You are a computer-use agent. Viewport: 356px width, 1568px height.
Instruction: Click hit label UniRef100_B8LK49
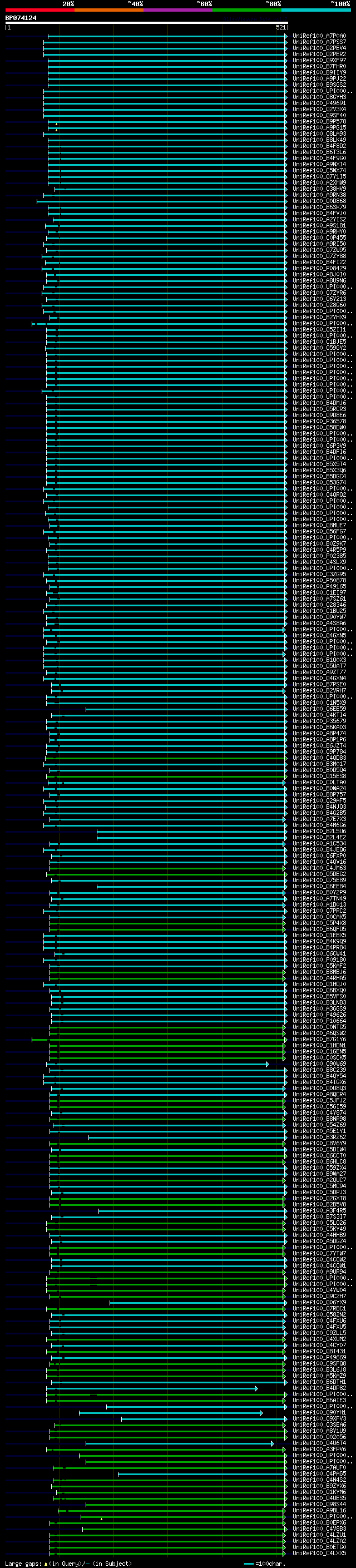[x=319, y=140]
